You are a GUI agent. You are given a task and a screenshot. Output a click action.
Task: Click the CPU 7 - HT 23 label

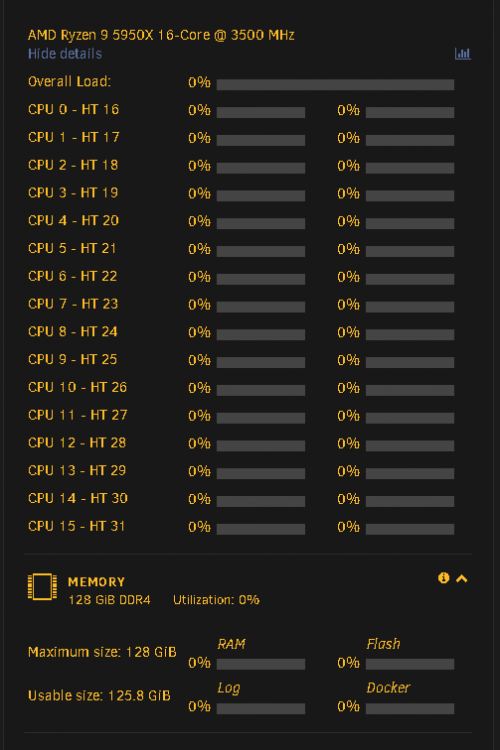pyautogui.click(x=73, y=304)
